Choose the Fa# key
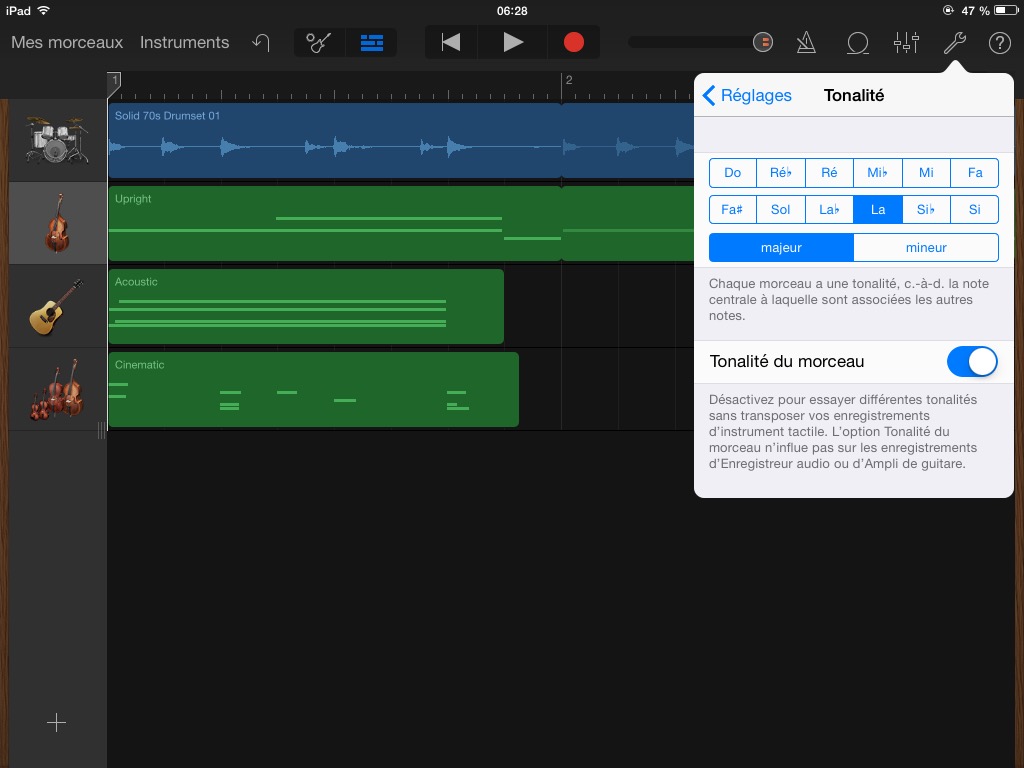1024x768 pixels. 732,210
